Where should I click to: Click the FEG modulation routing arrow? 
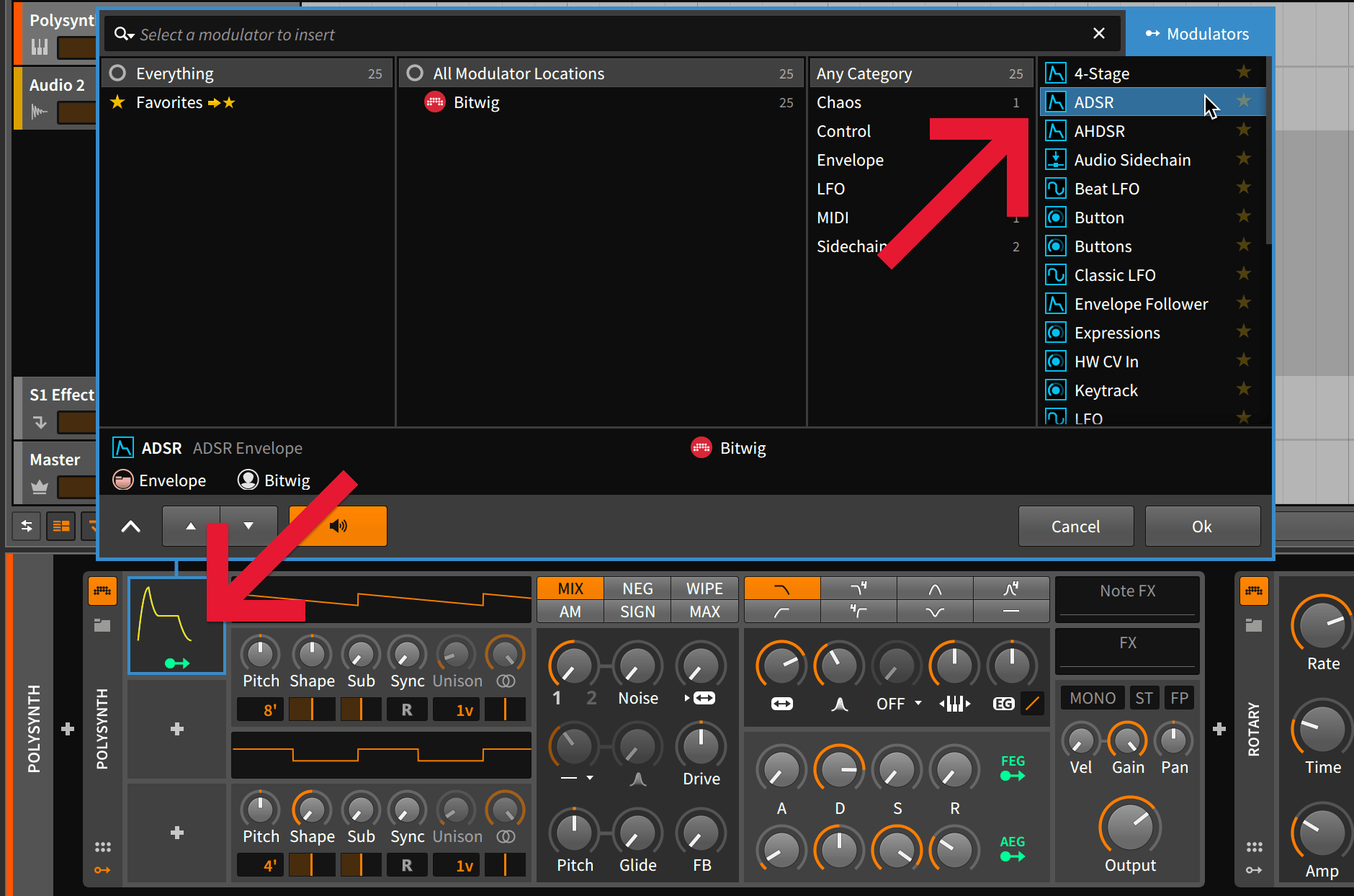(x=1013, y=776)
